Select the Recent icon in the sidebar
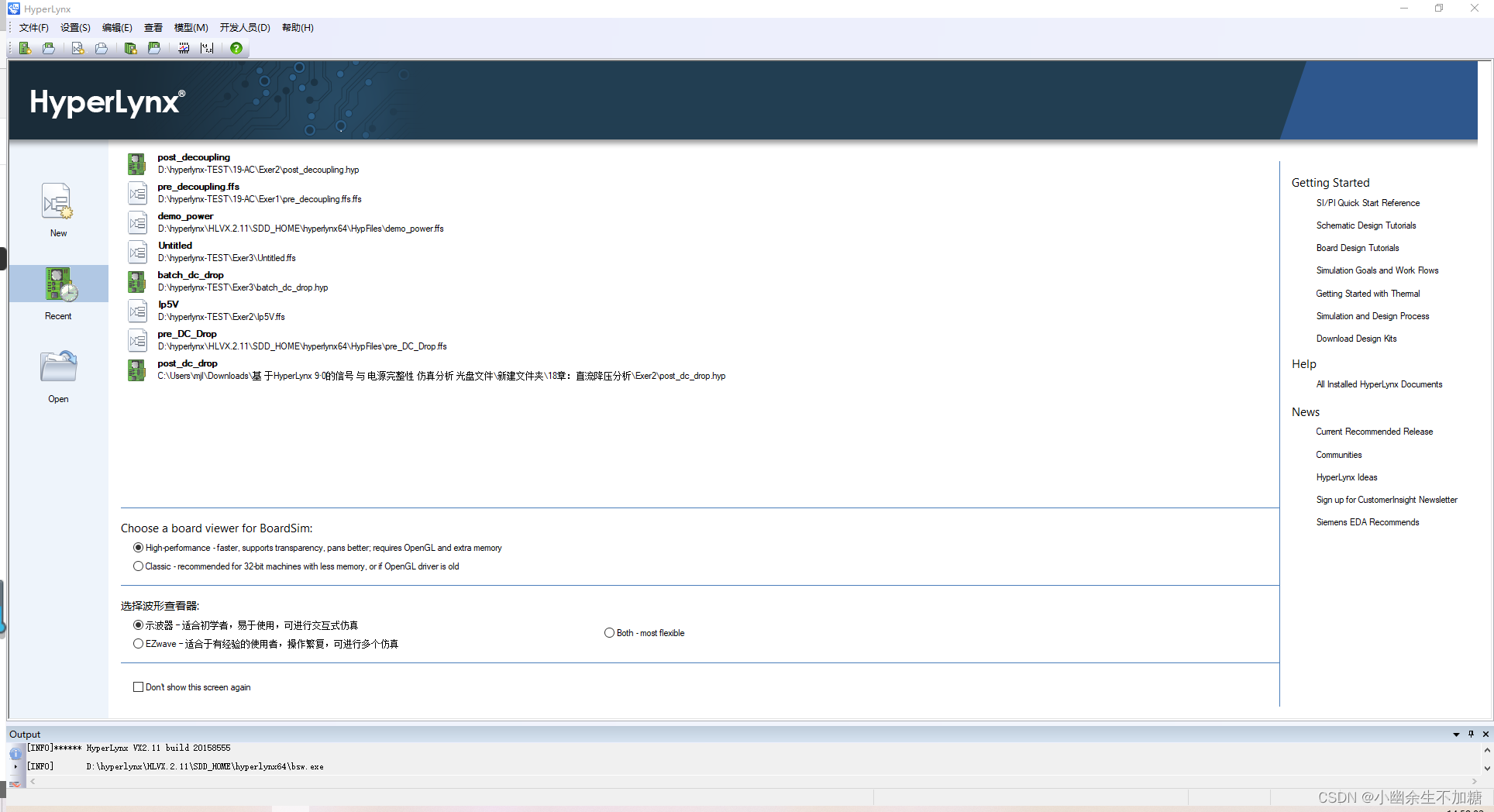This screenshot has height=812, width=1494. click(x=60, y=284)
